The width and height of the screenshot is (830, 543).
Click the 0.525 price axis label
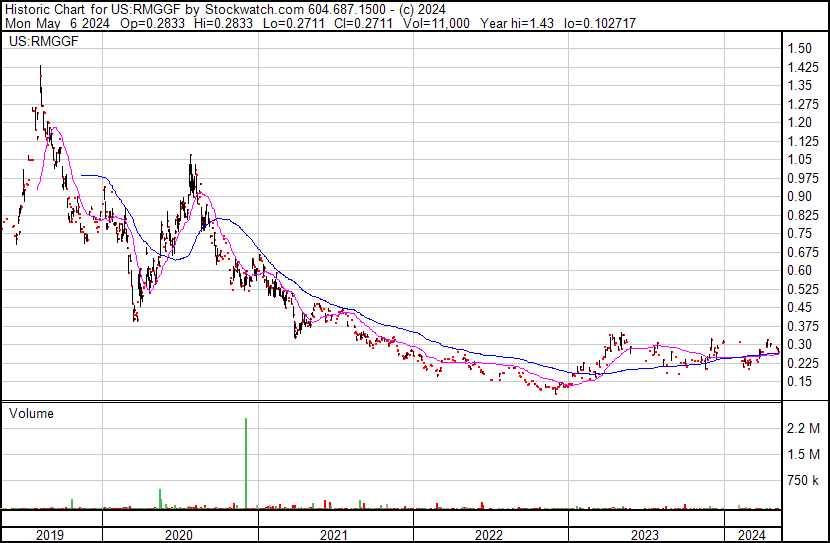[803, 289]
